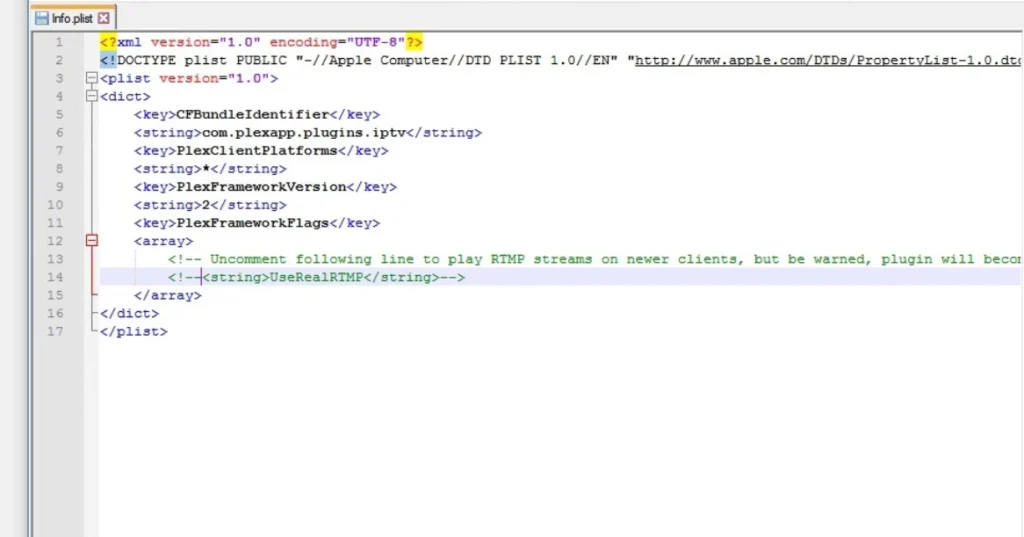Collapse the array fold marker on line 12

[91, 241]
